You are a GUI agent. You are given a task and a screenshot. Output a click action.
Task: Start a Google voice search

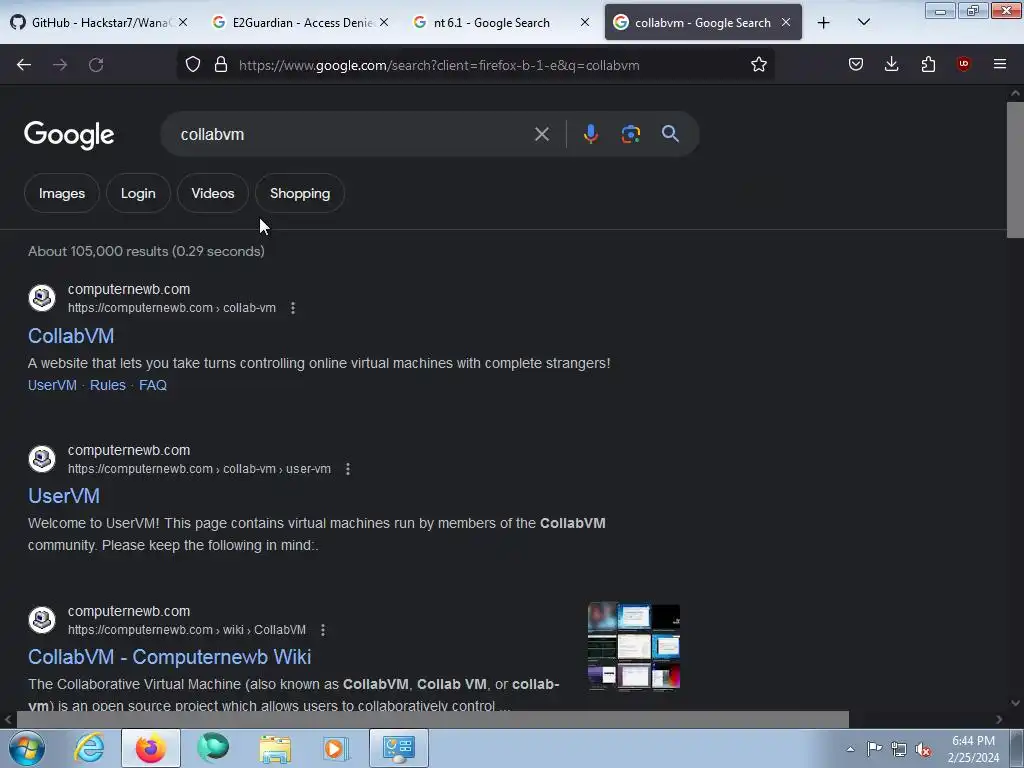click(590, 134)
